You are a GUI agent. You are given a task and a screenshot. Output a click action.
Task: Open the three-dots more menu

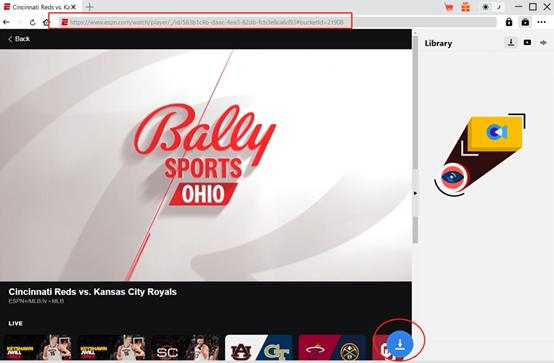click(542, 22)
